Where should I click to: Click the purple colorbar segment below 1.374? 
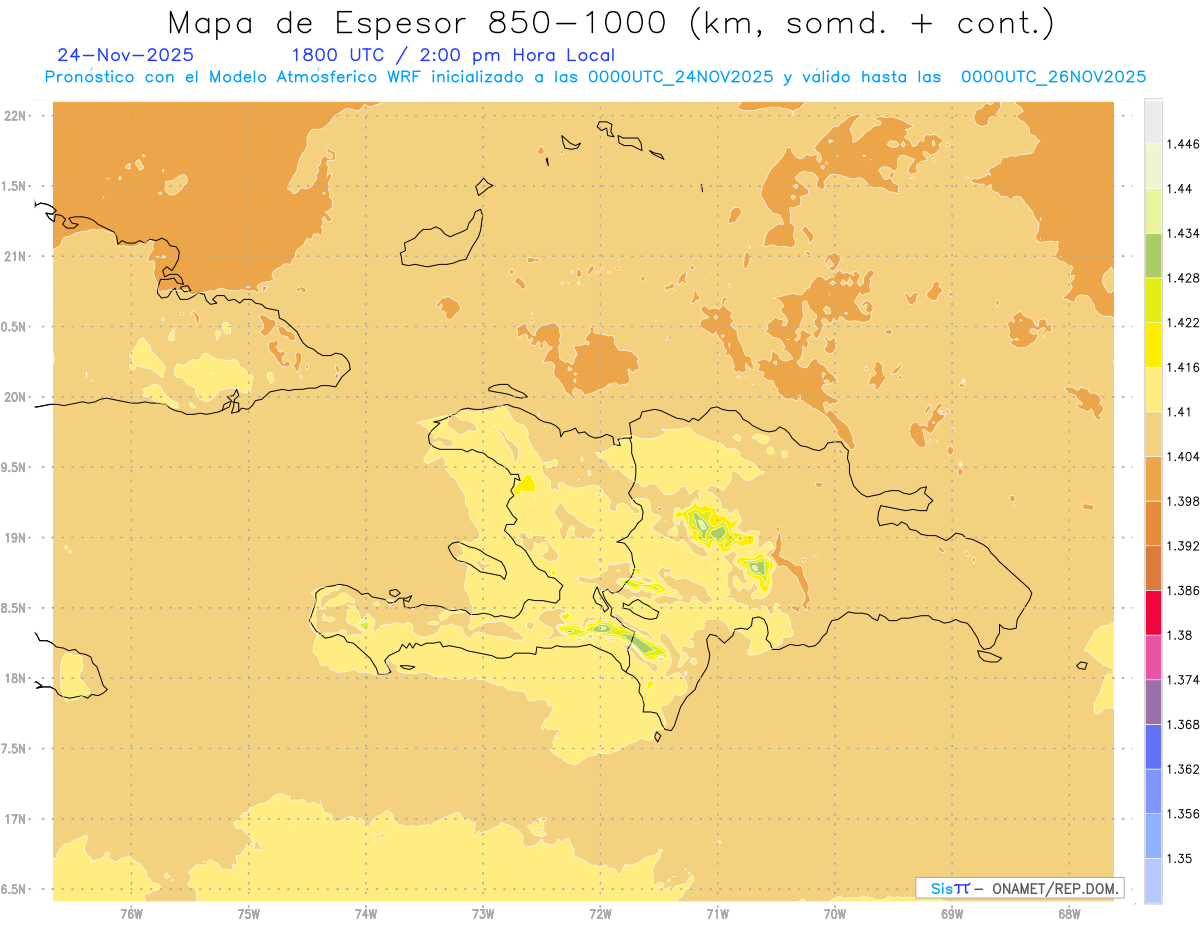pos(1153,701)
